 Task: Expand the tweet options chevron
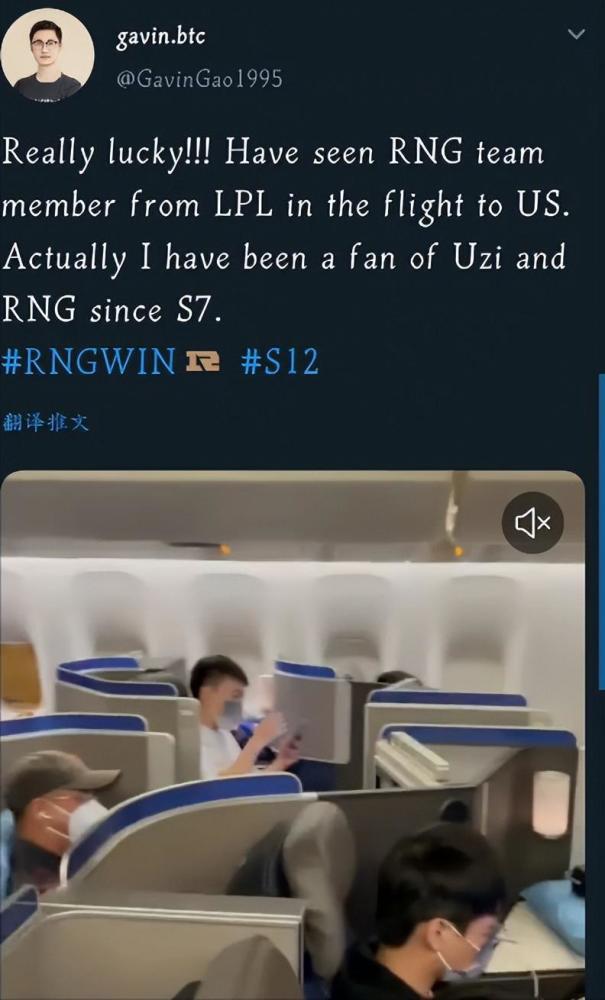pyautogui.click(x=576, y=34)
